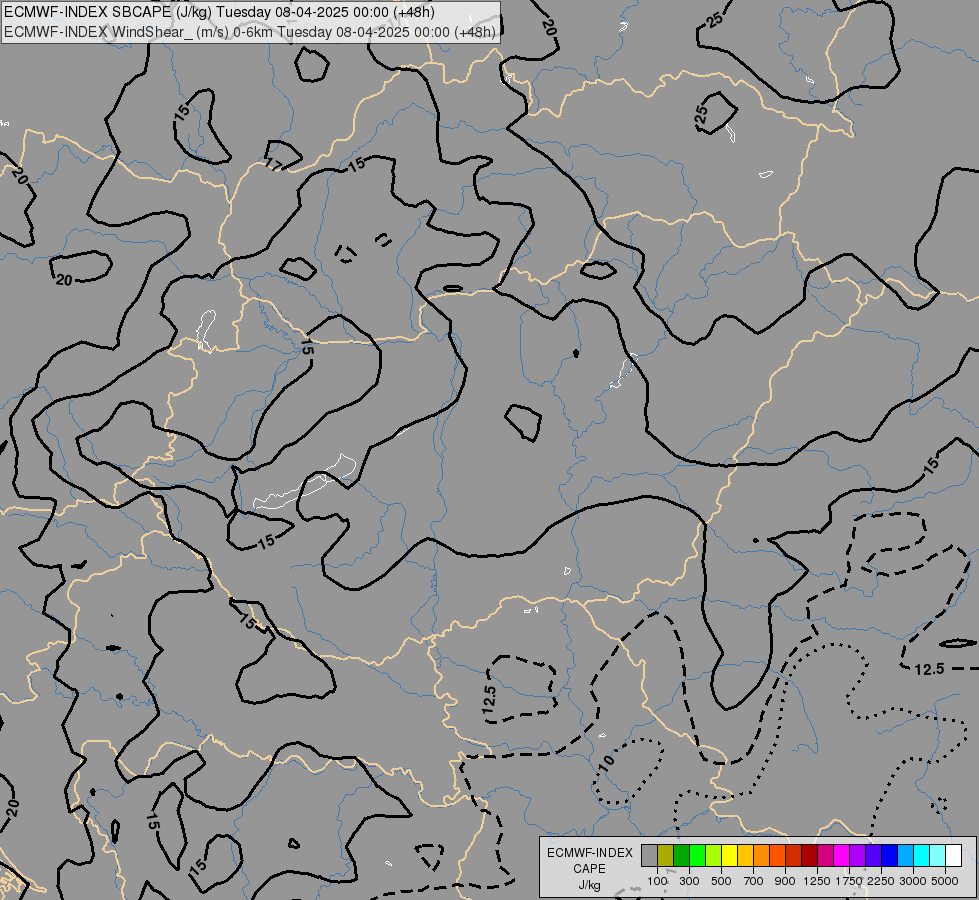Click the 900 value under the legend

tap(785, 881)
